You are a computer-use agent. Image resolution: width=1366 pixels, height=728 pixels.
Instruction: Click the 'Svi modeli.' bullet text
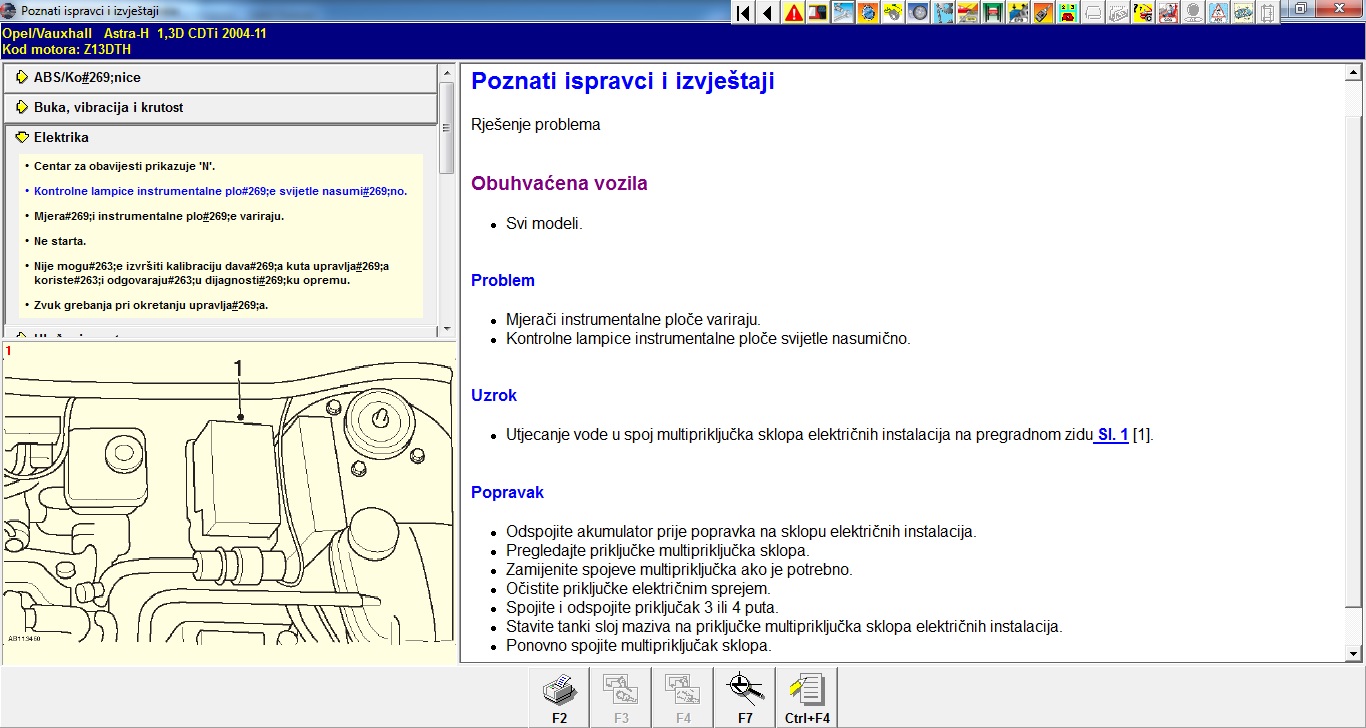pos(544,224)
